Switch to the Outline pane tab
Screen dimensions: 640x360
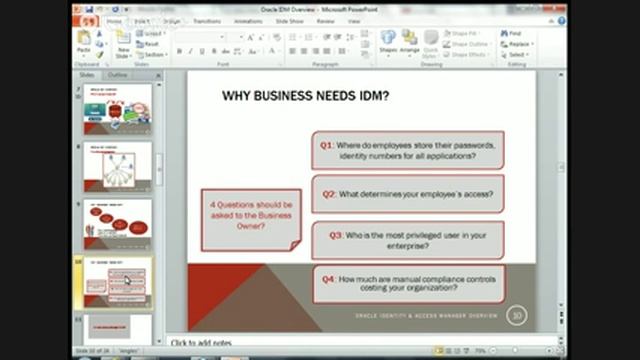[118, 75]
